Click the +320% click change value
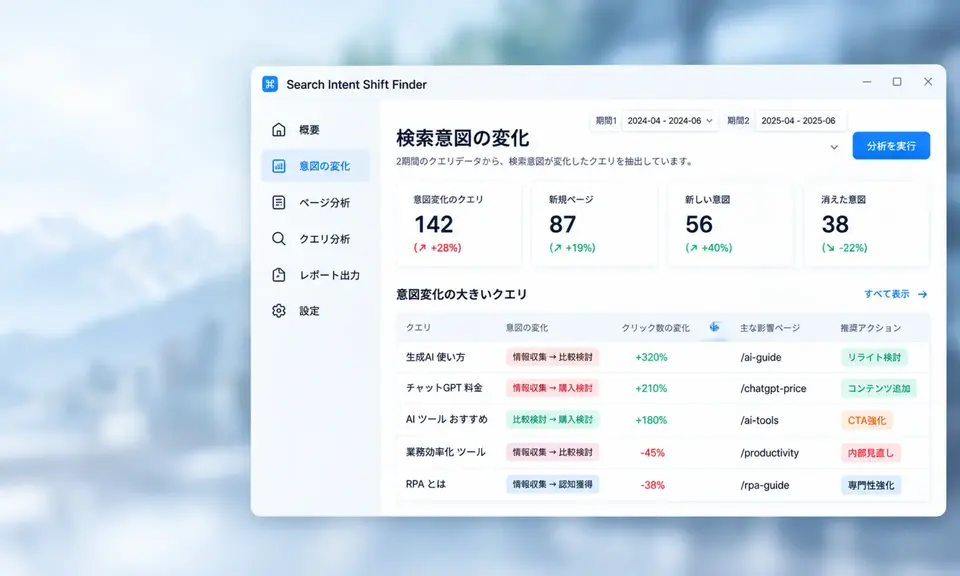Viewport: 960px width, 576px height. coord(651,357)
